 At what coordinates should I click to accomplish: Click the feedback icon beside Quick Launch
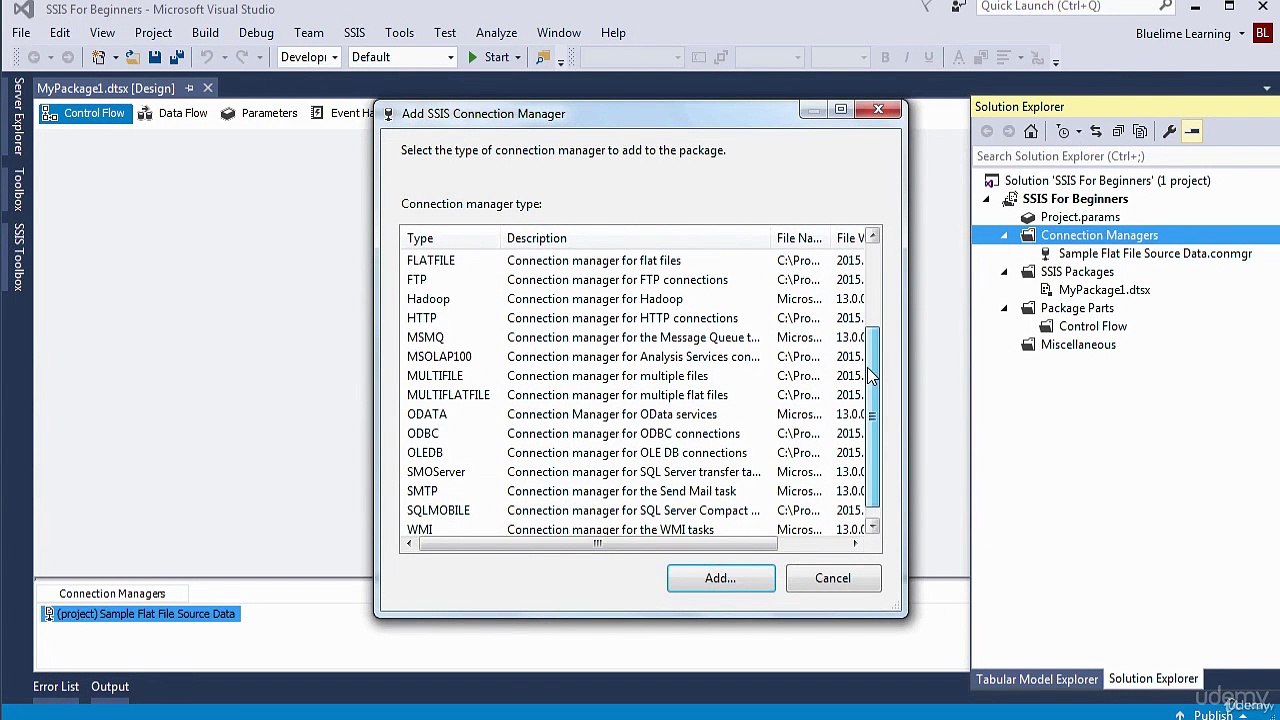958,7
